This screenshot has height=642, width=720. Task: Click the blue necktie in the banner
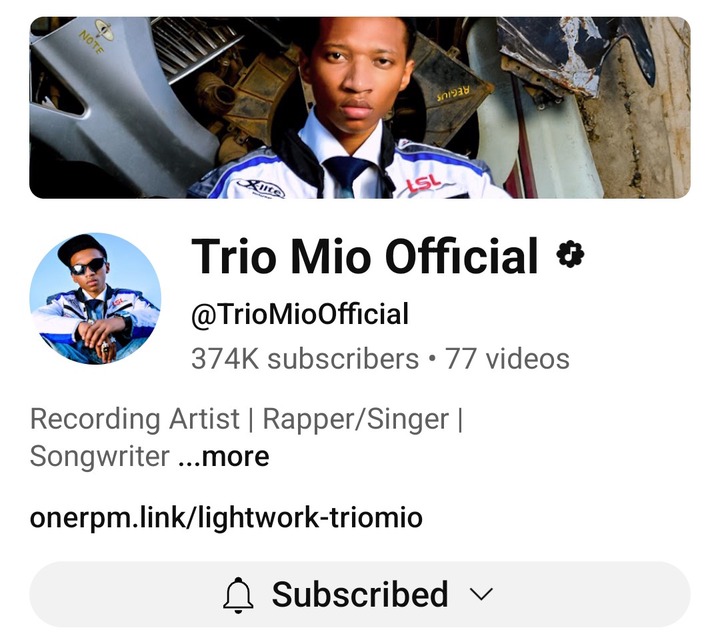click(x=348, y=175)
